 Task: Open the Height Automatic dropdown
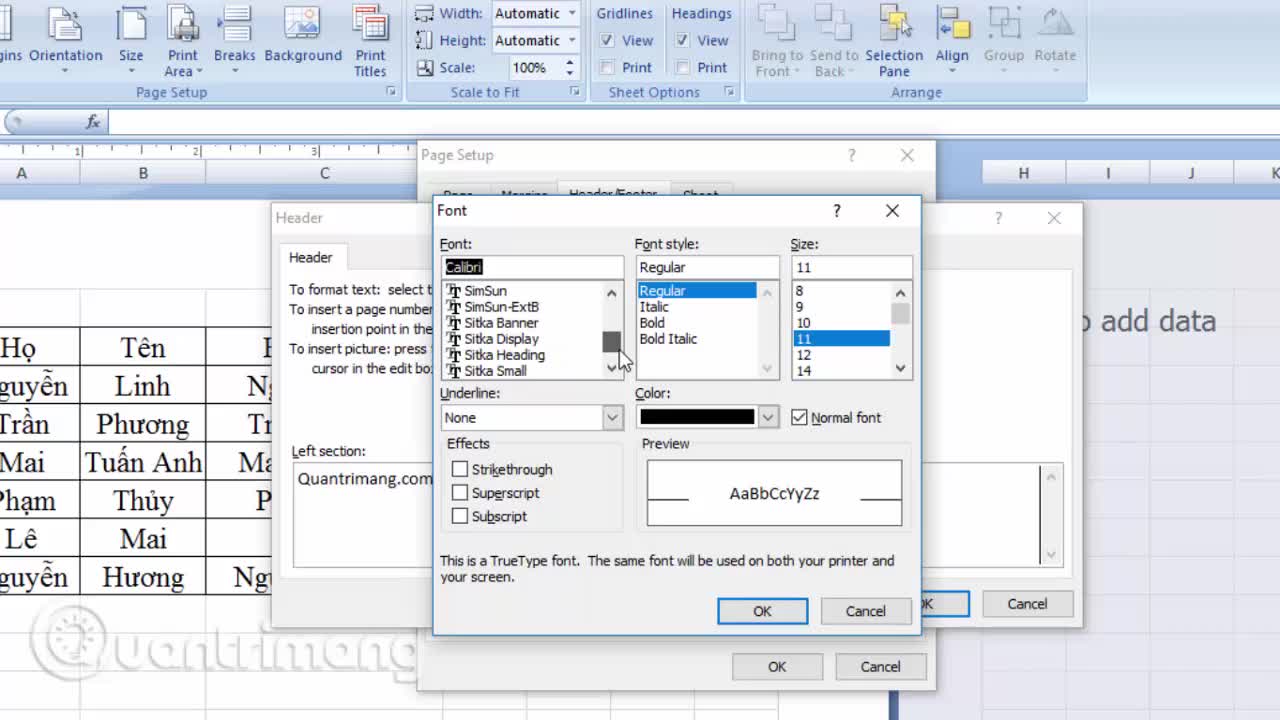click(572, 40)
